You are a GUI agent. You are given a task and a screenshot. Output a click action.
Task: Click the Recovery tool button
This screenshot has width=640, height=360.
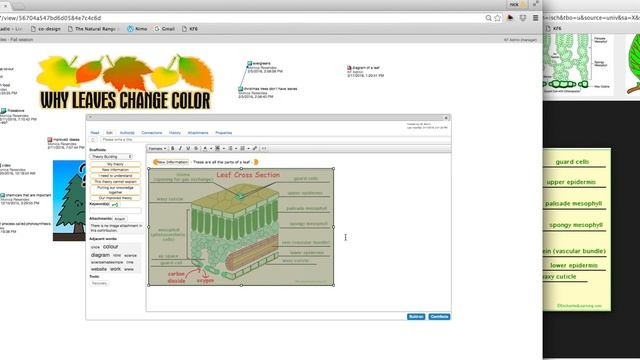coord(99,283)
